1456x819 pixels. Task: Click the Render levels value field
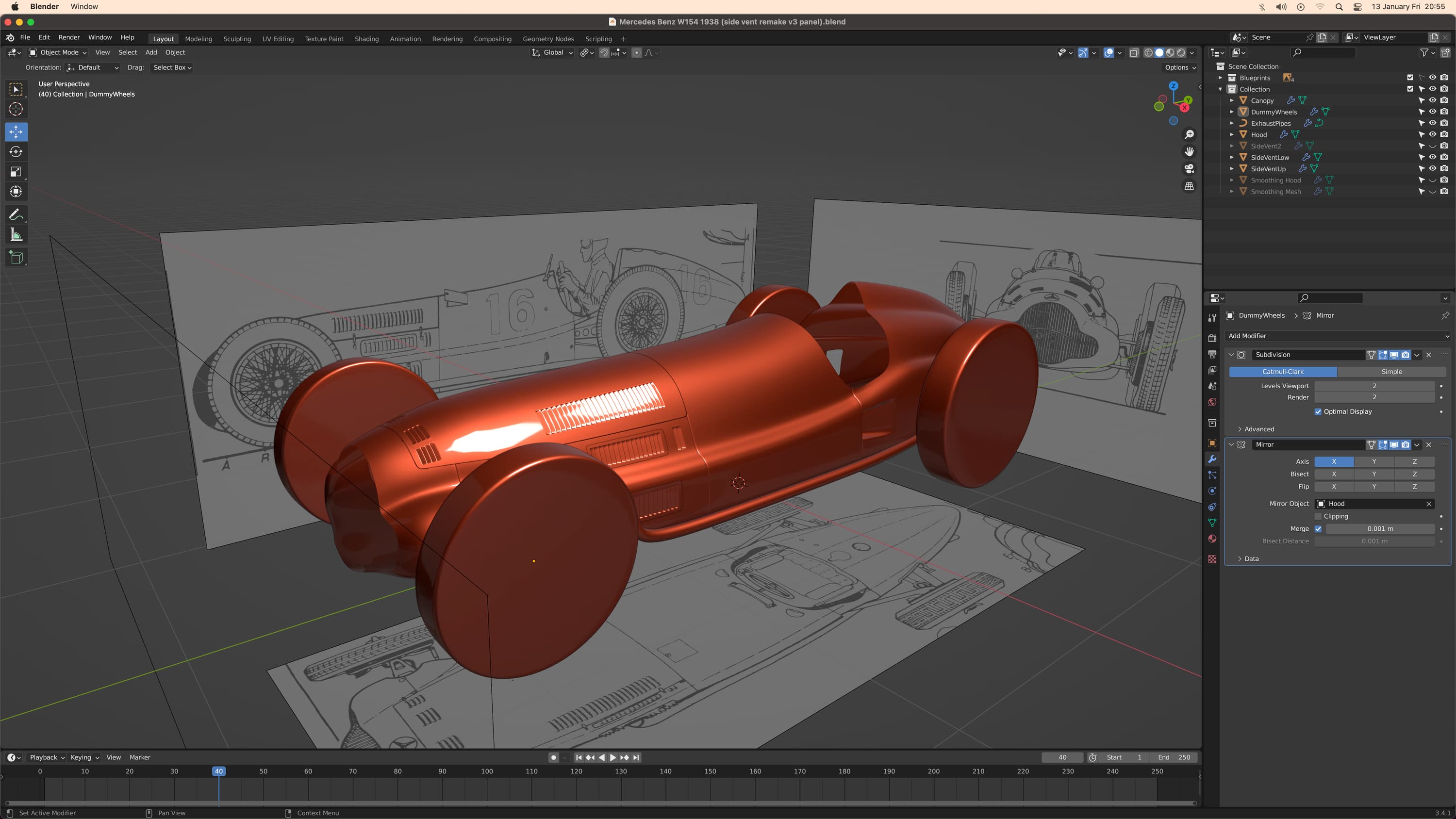click(1374, 397)
